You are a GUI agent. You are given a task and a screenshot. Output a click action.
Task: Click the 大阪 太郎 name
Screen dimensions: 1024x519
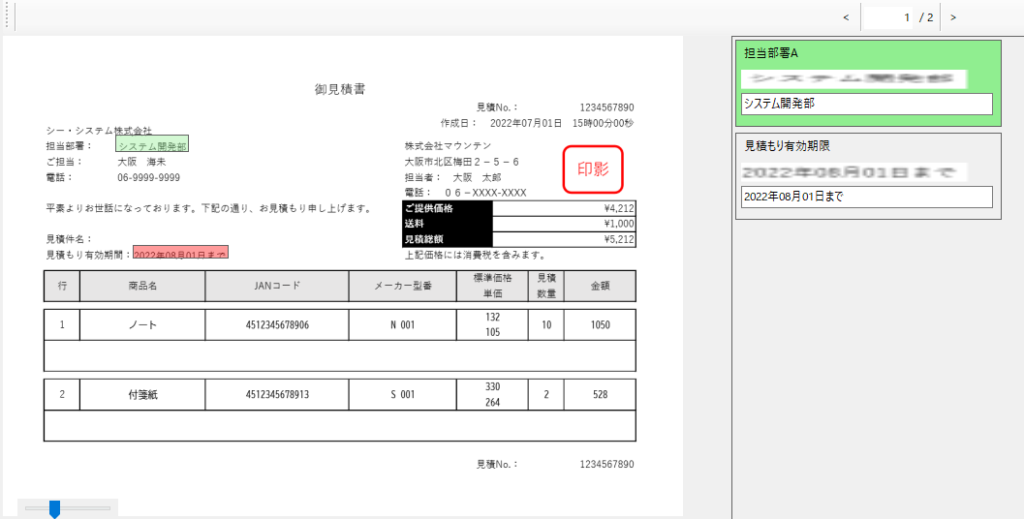tap(477, 177)
